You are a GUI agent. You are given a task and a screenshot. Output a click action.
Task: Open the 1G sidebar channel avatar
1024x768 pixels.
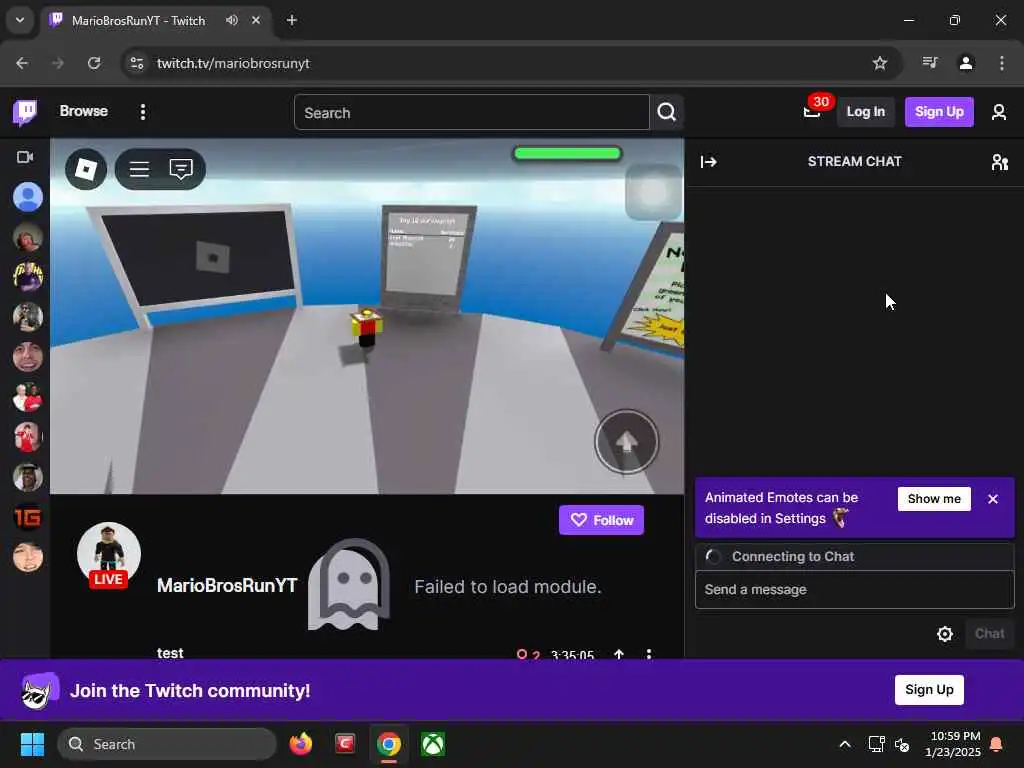[x=28, y=517]
